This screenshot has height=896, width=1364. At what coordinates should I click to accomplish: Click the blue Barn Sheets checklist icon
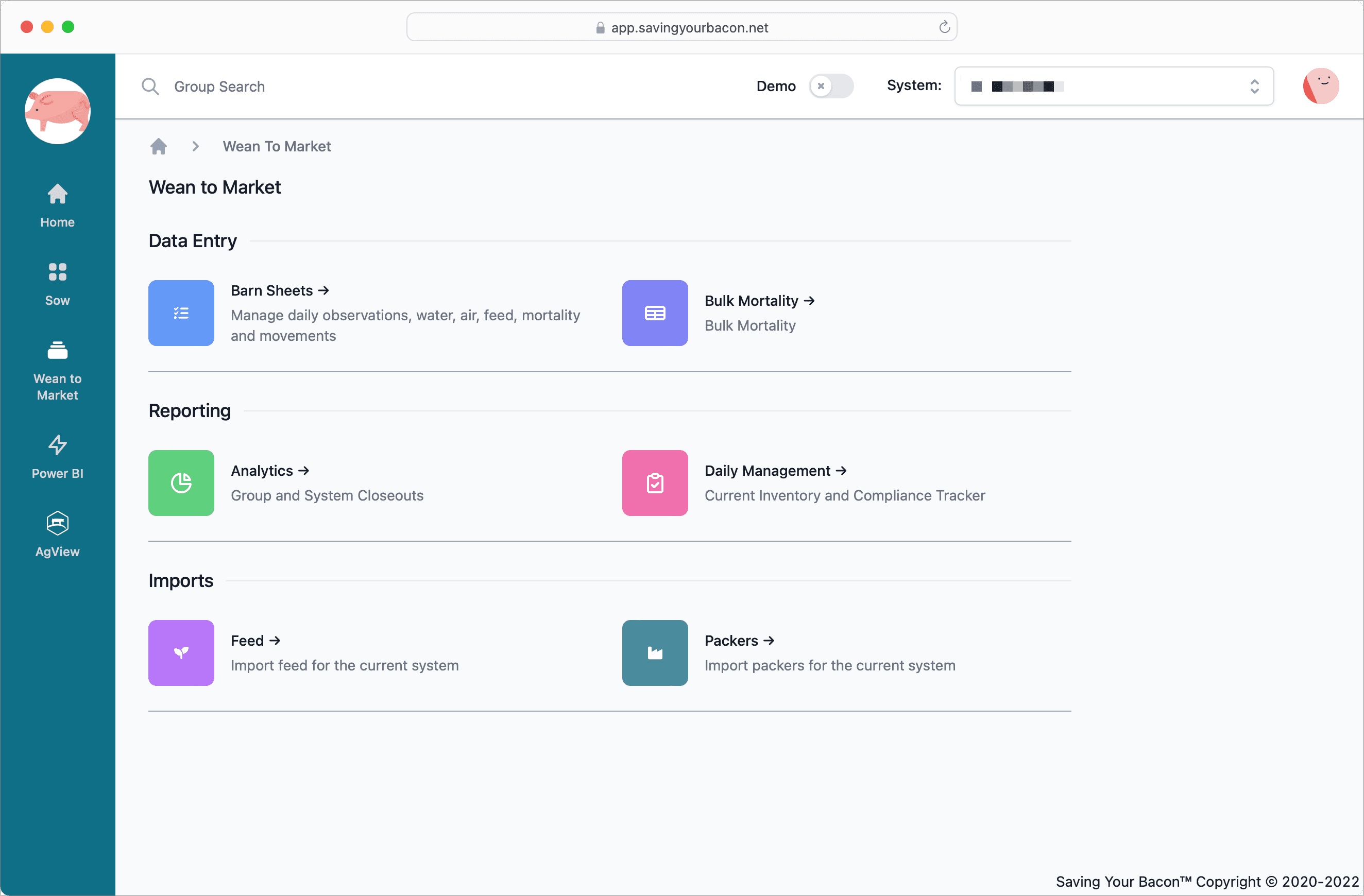[181, 313]
